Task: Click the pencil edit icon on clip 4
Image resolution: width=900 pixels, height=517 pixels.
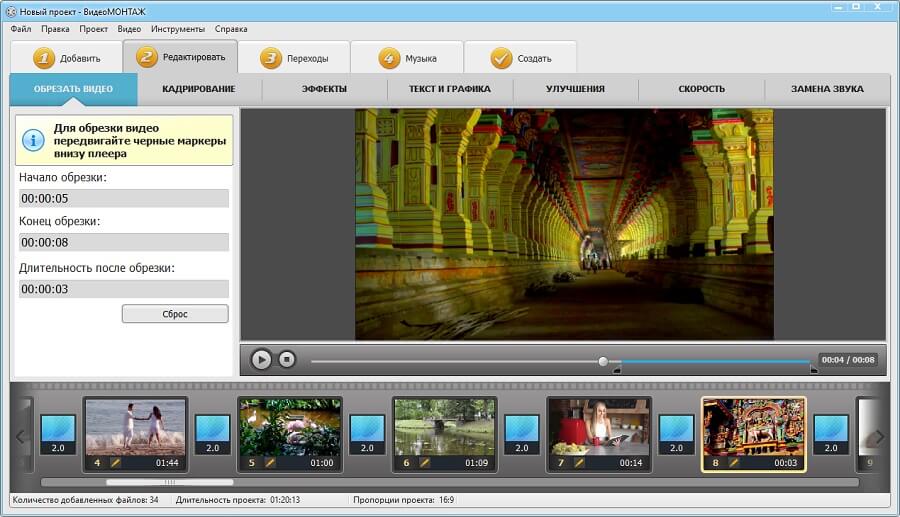Action: click(115, 463)
